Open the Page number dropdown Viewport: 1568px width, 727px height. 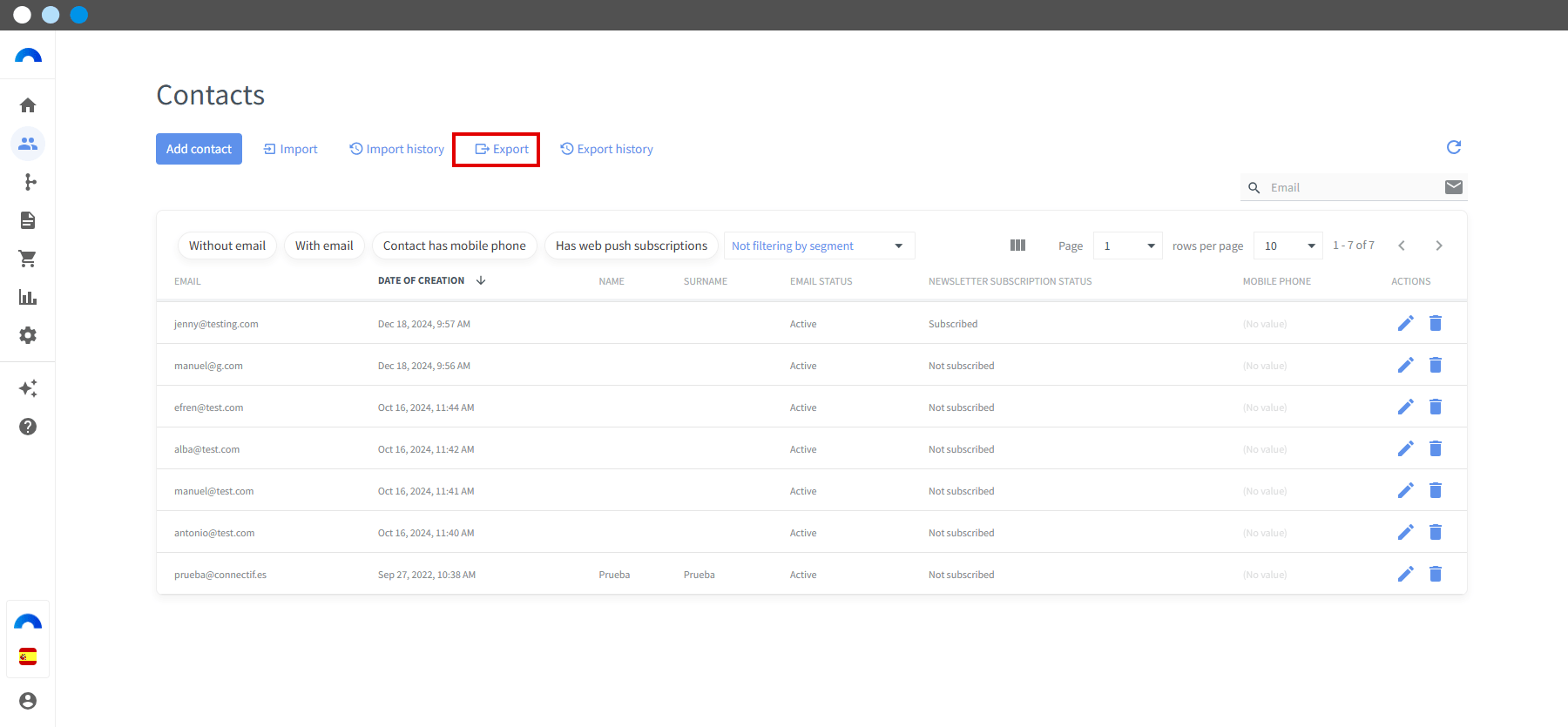1128,246
